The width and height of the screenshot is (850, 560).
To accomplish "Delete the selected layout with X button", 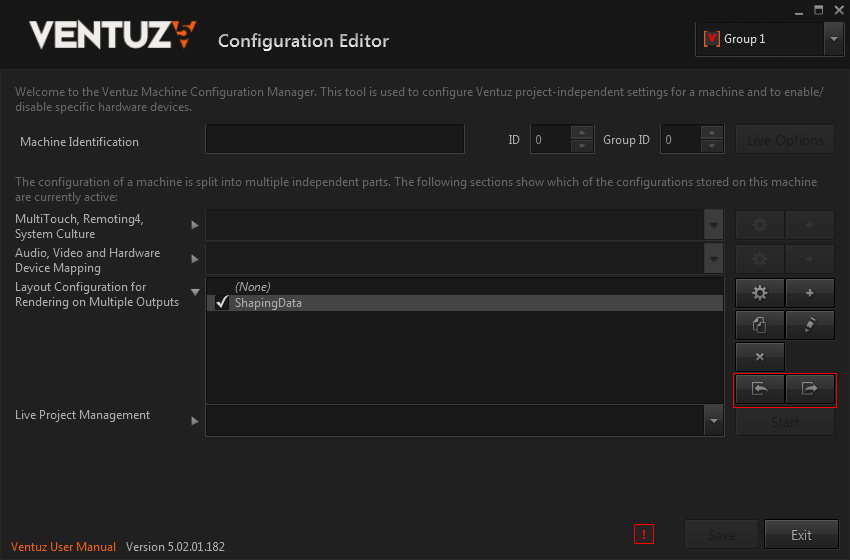I will (x=760, y=357).
